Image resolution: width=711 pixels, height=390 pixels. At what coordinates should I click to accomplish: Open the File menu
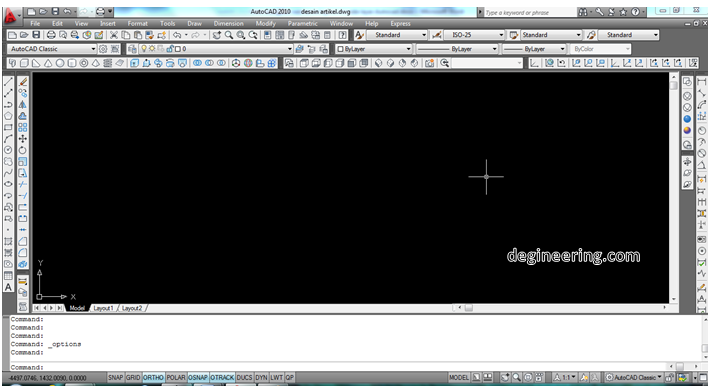[x=35, y=24]
